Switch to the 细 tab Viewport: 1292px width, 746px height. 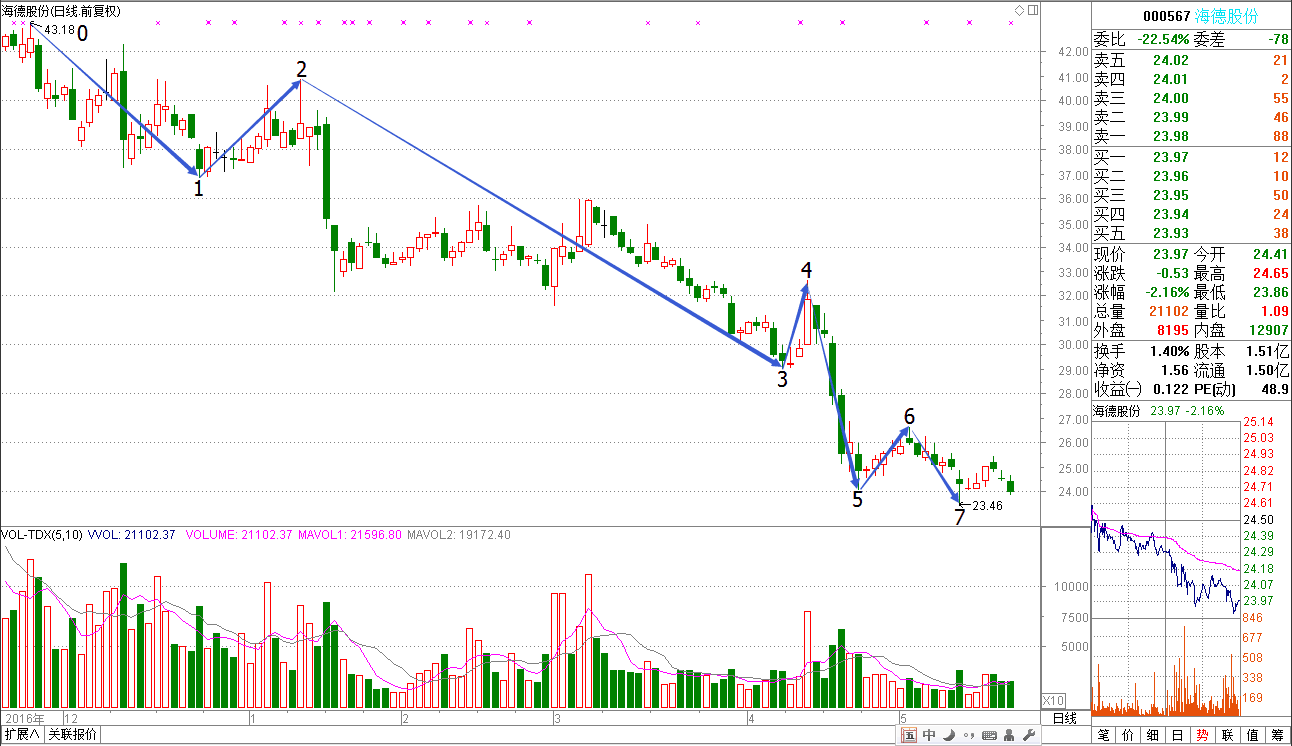point(1153,736)
